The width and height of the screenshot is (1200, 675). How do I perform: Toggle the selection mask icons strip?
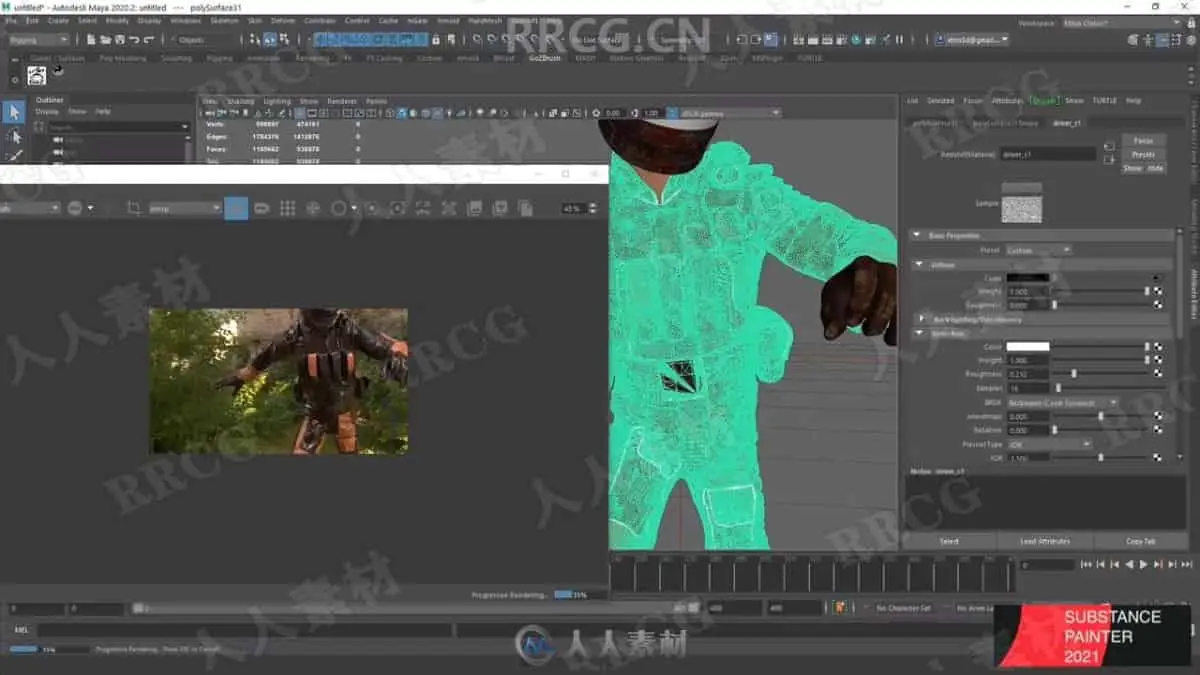(370, 40)
